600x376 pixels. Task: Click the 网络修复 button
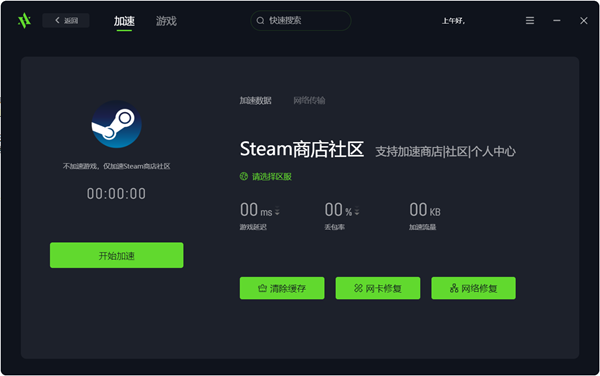[473, 288]
